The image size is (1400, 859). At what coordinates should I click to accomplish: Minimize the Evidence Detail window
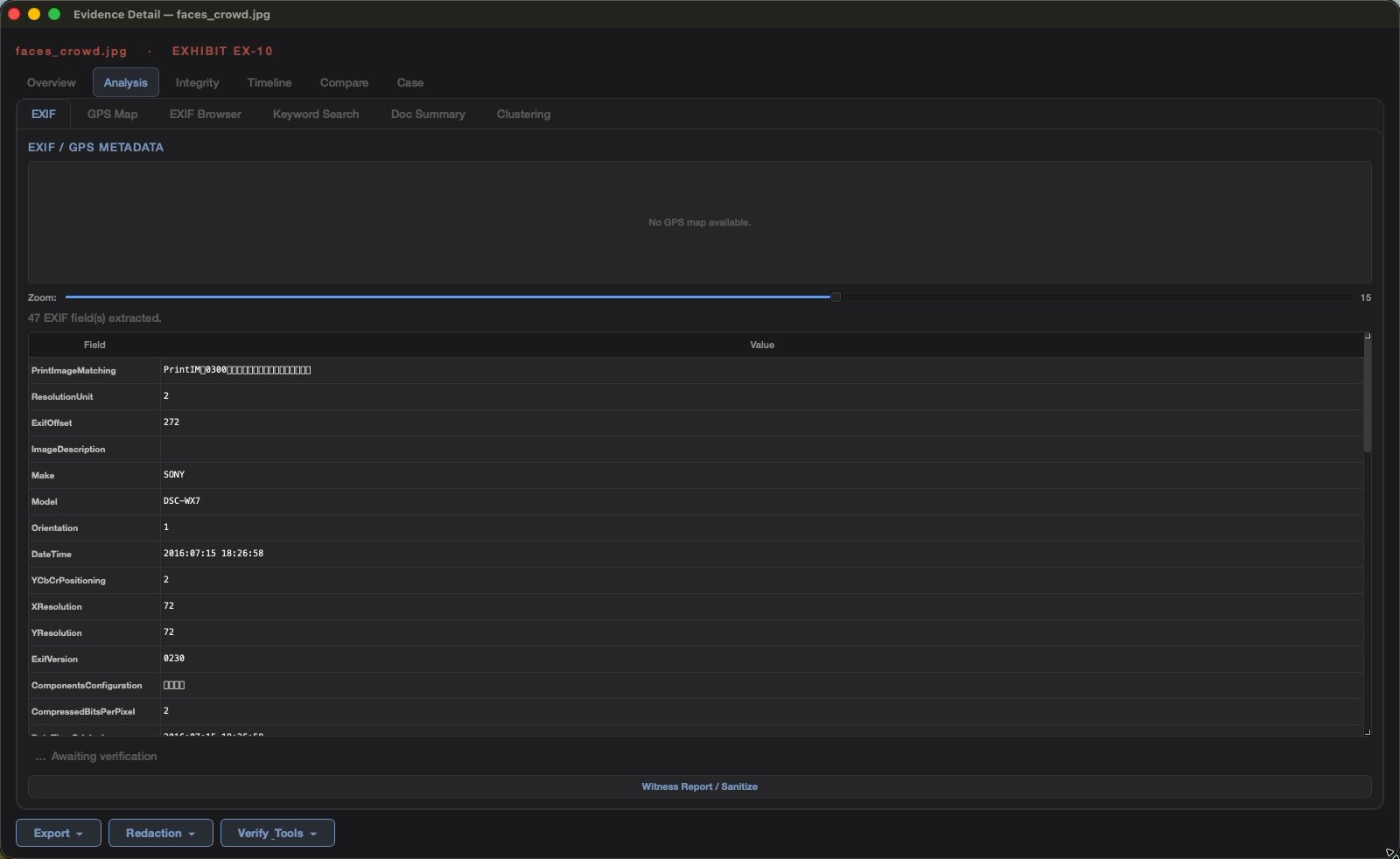(34, 14)
